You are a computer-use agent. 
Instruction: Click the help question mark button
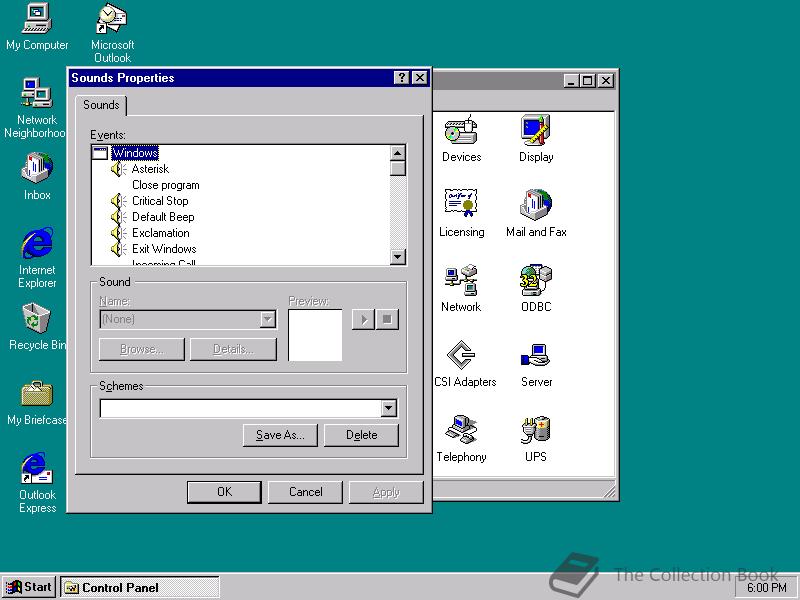point(402,78)
